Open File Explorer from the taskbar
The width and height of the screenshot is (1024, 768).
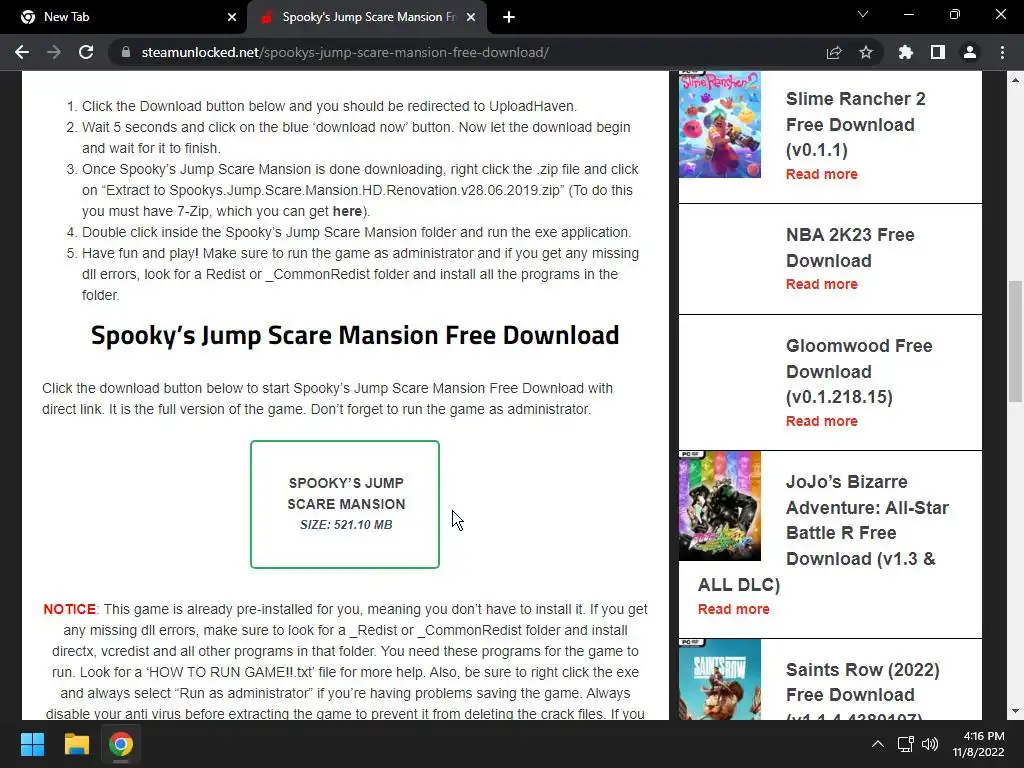pos(76,744)
